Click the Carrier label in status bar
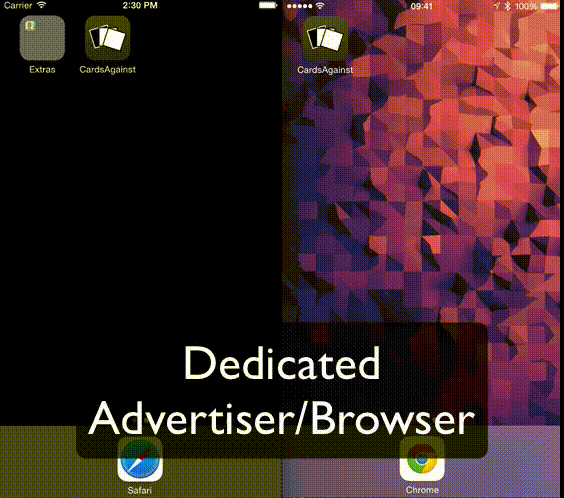Image resolution: width=564 pixels, height=498 pixels. click(18, 5)
